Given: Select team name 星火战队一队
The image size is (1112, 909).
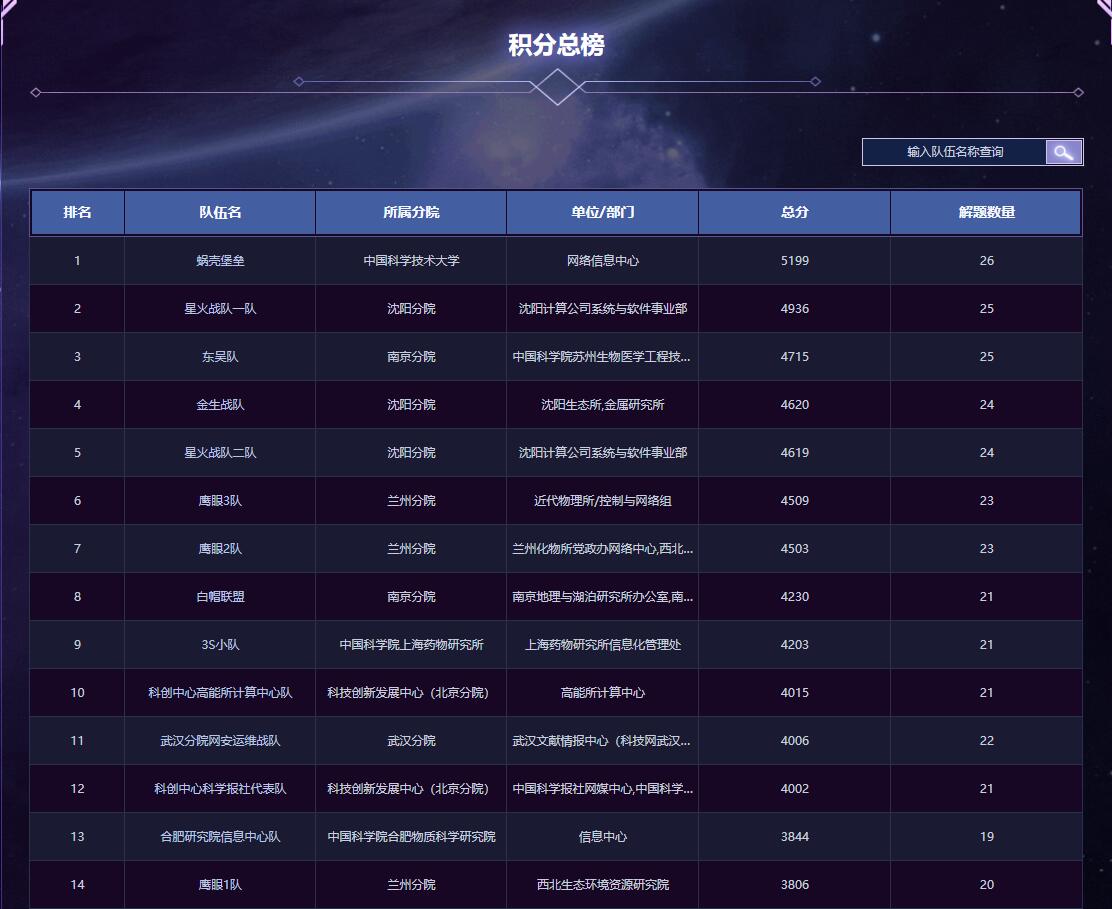Looking at the screenshot, I should [220, 308].
